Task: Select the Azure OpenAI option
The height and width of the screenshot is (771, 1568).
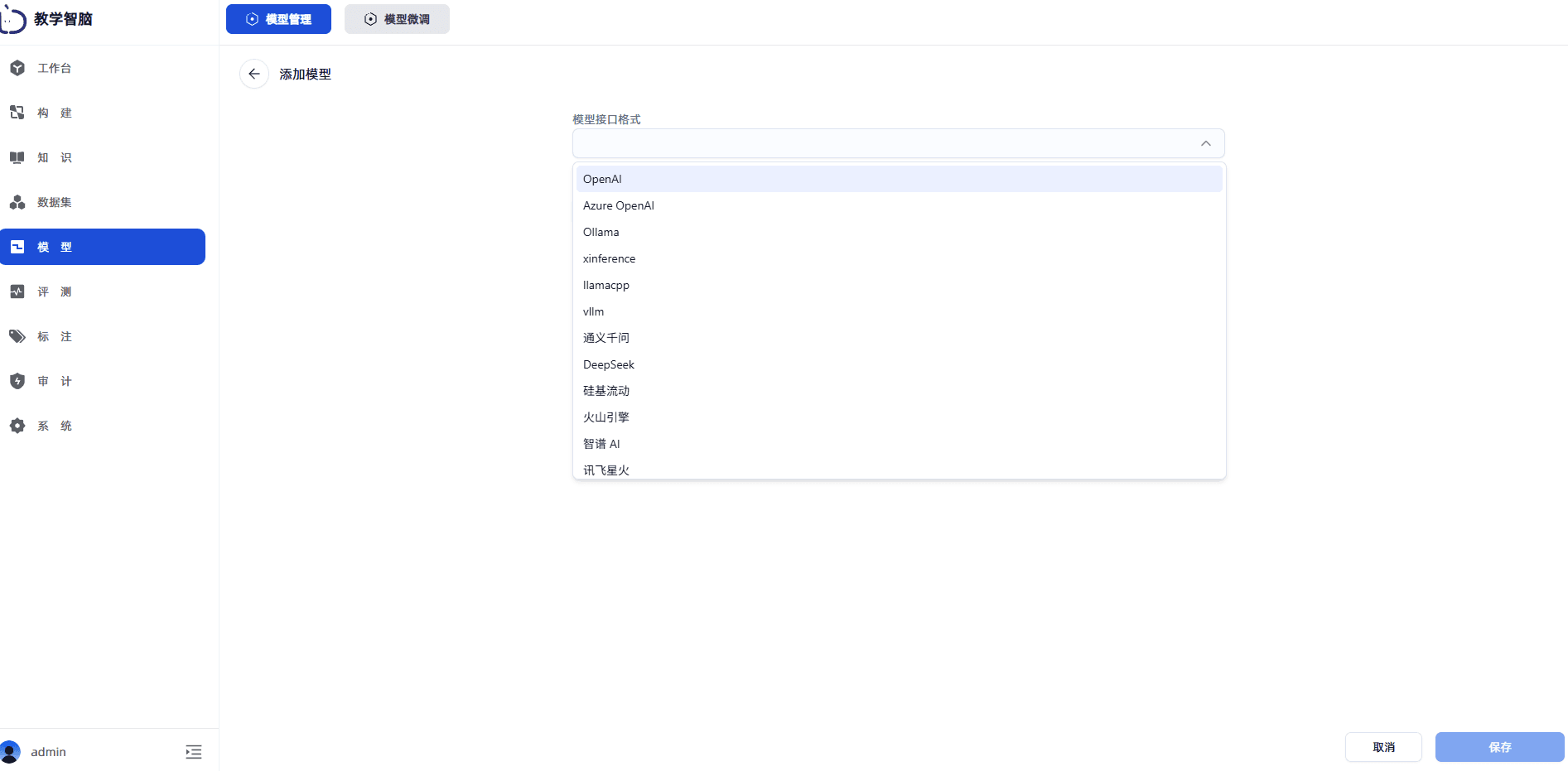Action: pyautogui.click(x=900, y=205)
